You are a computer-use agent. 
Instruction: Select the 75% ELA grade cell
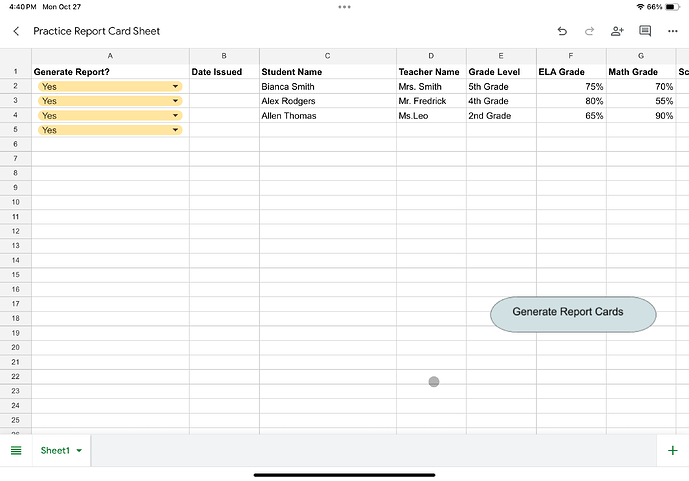[x=571, y=87]
